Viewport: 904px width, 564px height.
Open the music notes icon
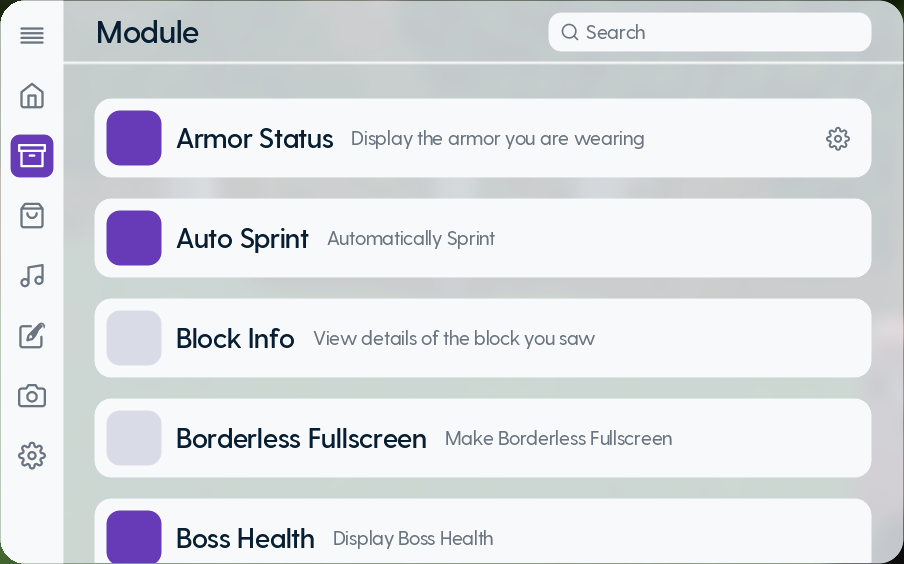pyautogui.click(x=32, y=276)
